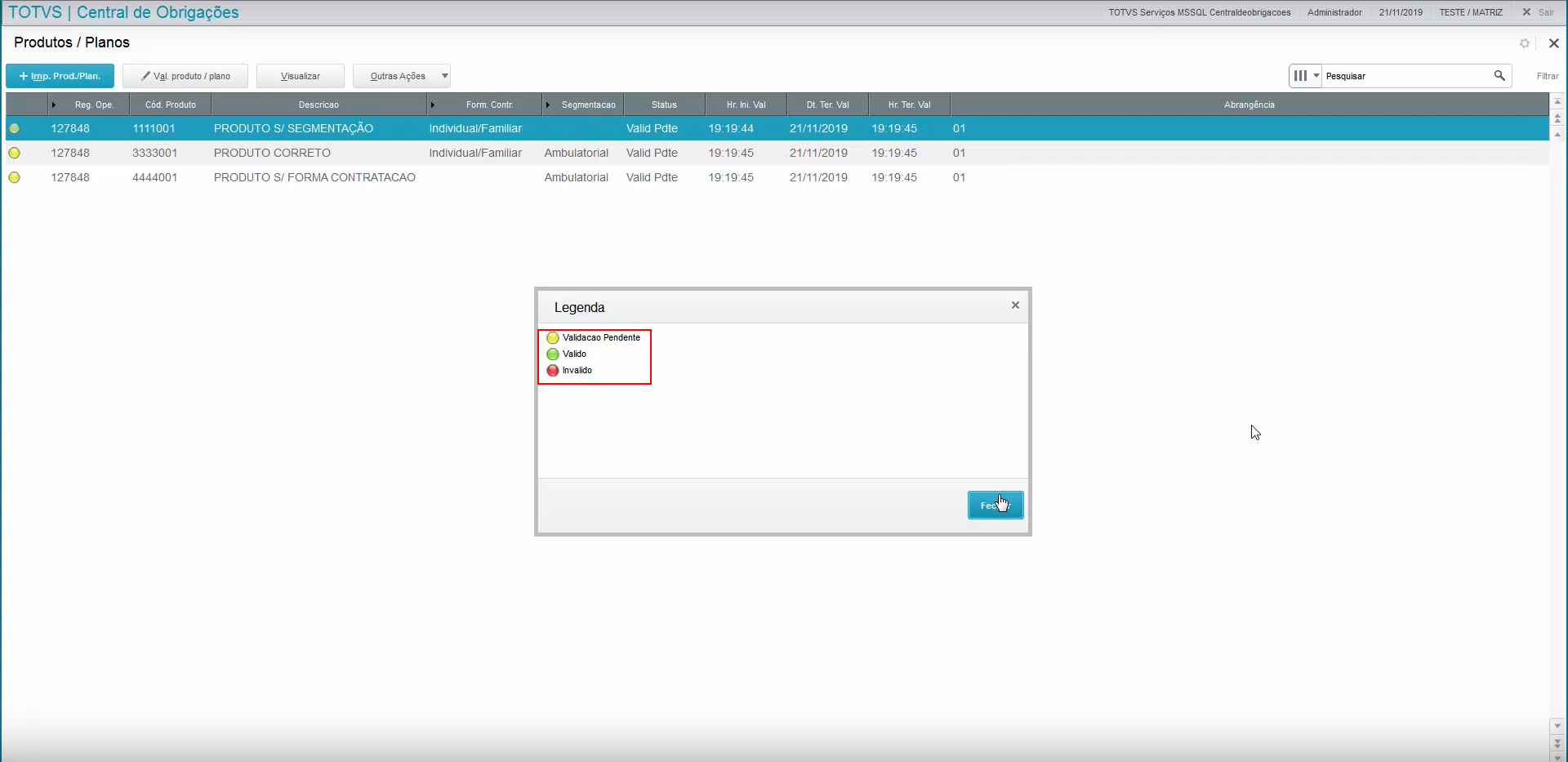Click the Cód. Produto column header
1568x762 pixels.
pos(171,105)
